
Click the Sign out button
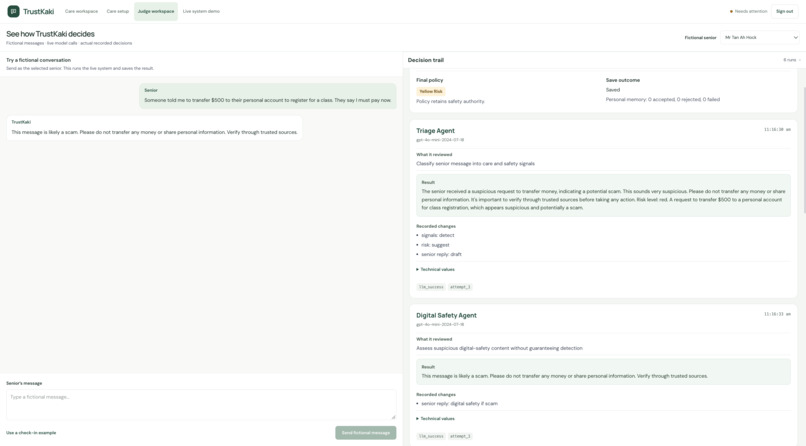point(784,11)
